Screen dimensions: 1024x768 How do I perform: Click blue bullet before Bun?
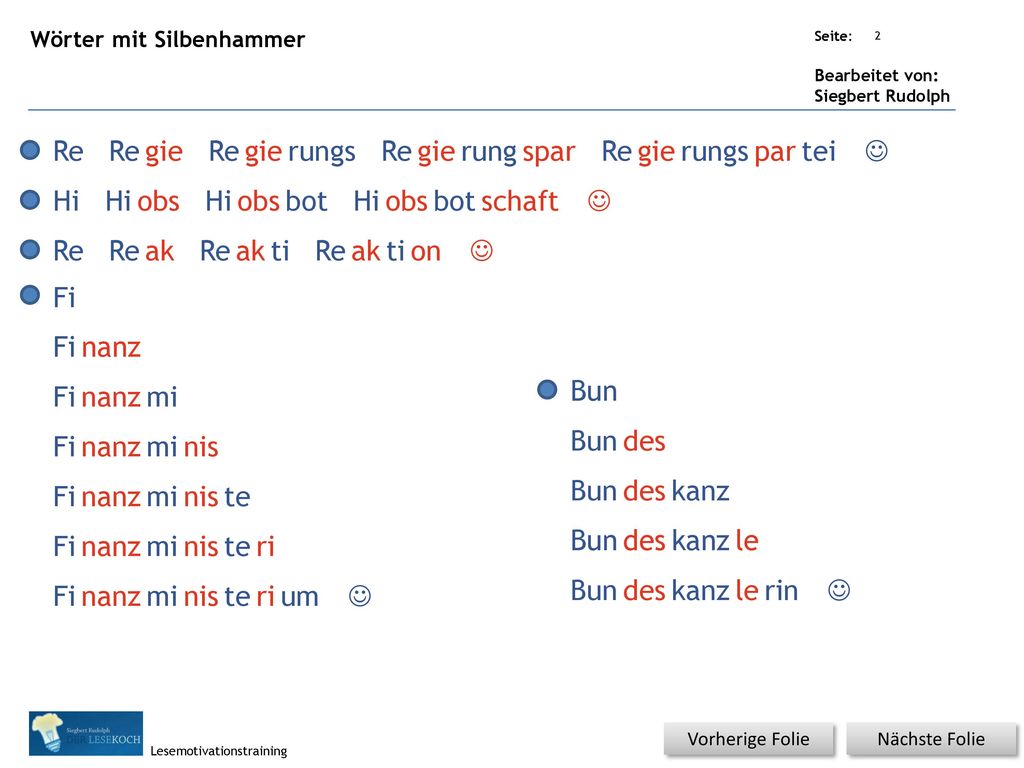[547, 390]
